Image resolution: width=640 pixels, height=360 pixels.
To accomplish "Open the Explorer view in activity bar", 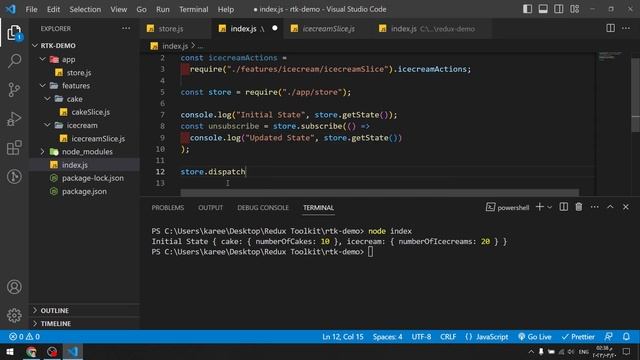I will pyautogui.click(x=14, y=33).
